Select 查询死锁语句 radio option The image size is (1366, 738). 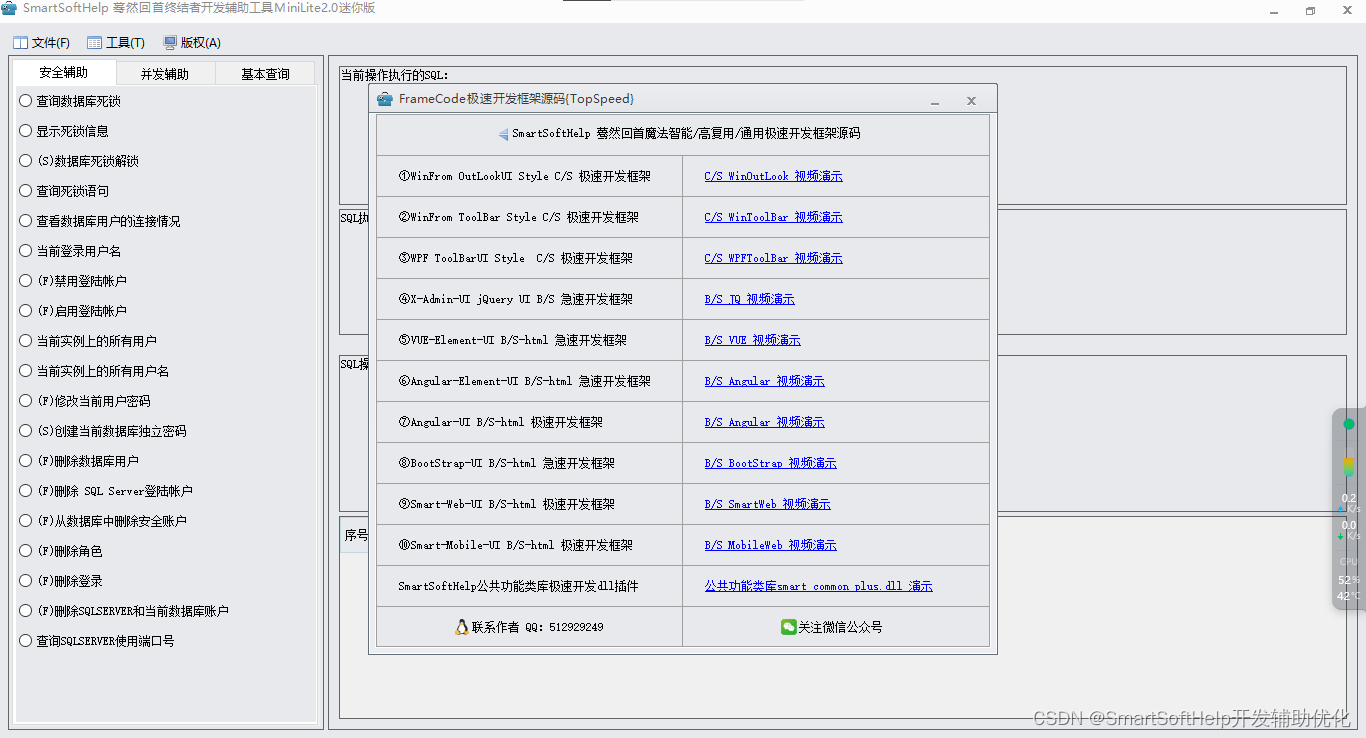(64, 191)
